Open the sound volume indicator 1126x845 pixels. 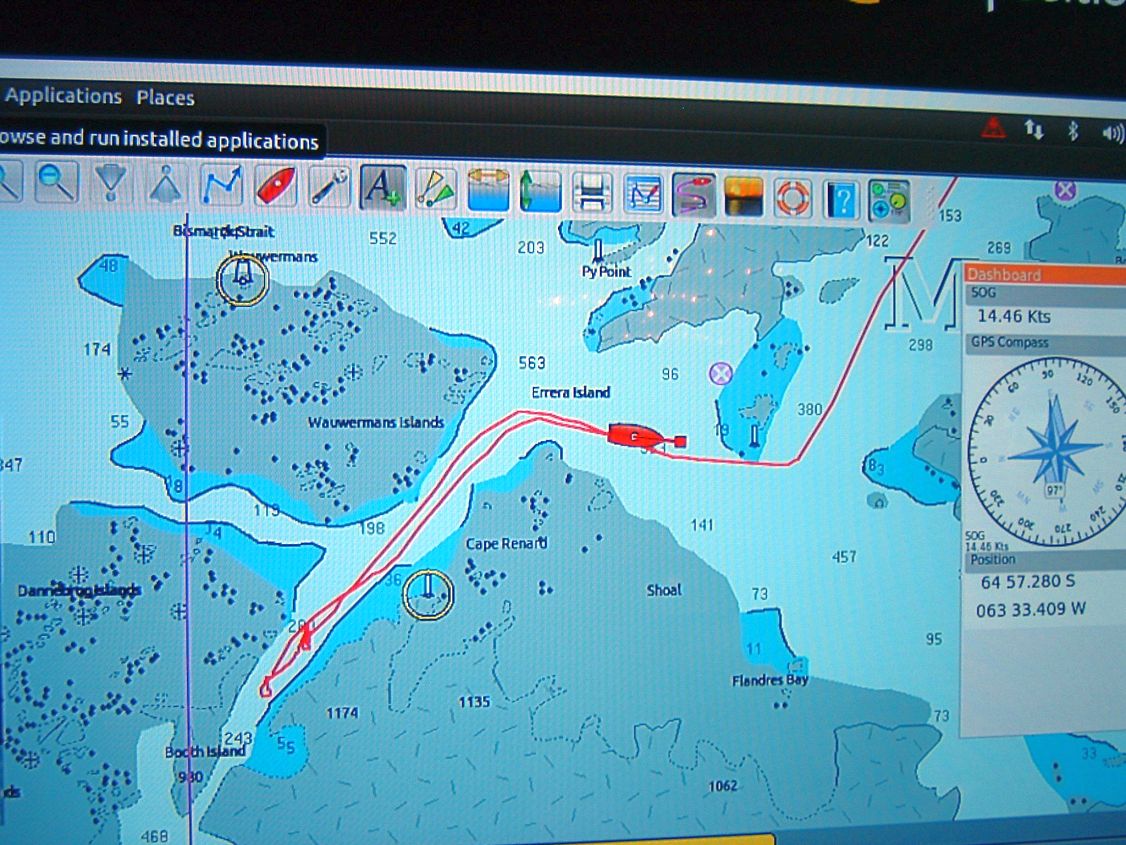coord(1111,133)
